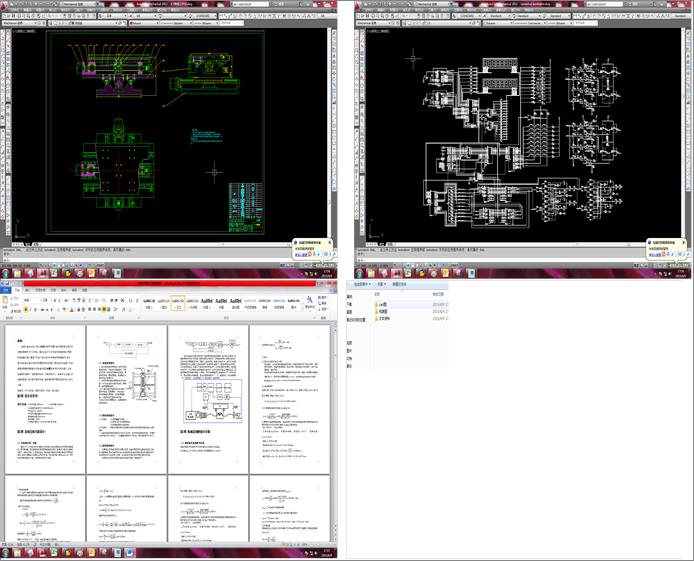
Task: Open the File tab in Word
Action: click(6, 290)
